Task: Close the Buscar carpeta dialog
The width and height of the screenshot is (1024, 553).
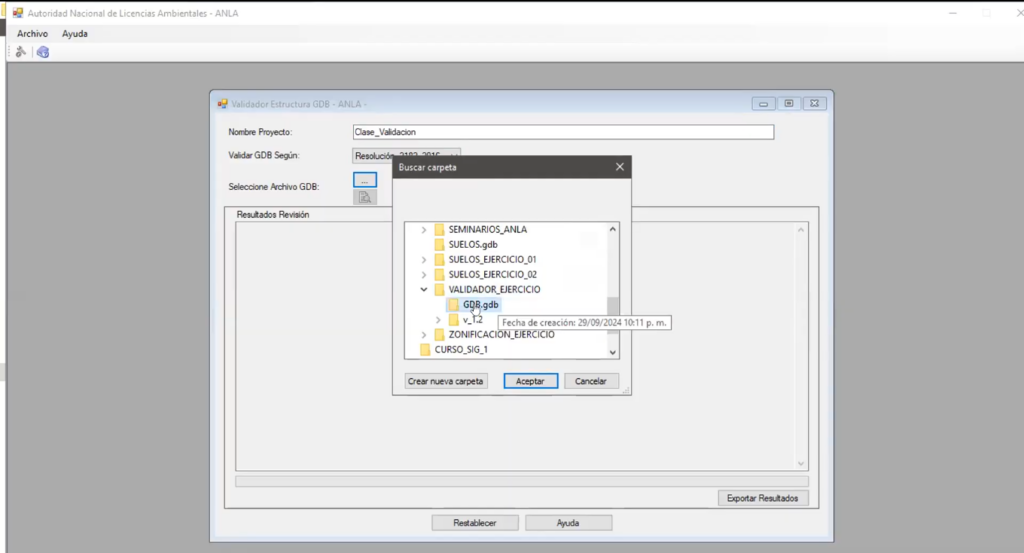Action: [619, 167]
